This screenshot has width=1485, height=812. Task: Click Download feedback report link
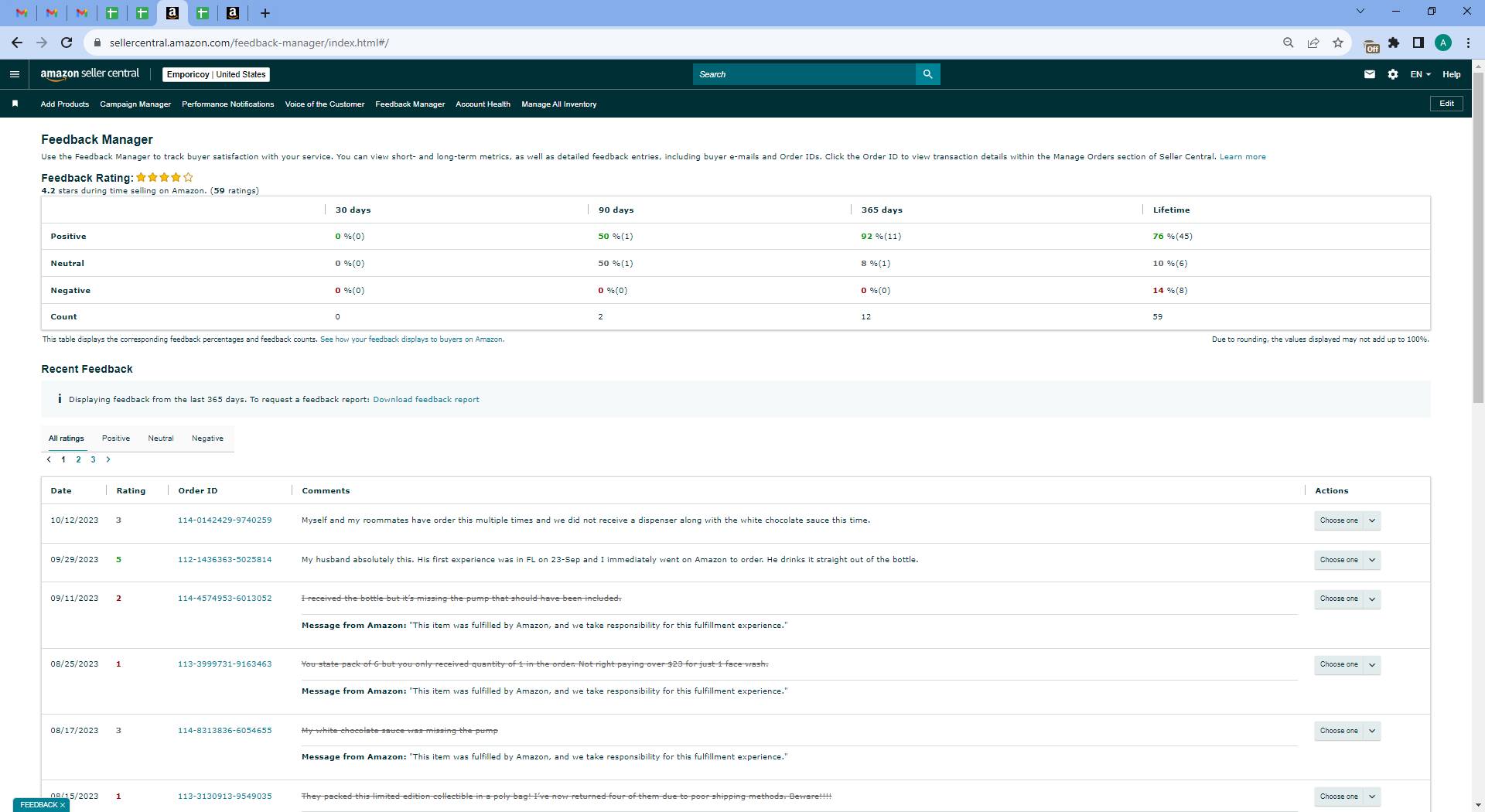426,400
